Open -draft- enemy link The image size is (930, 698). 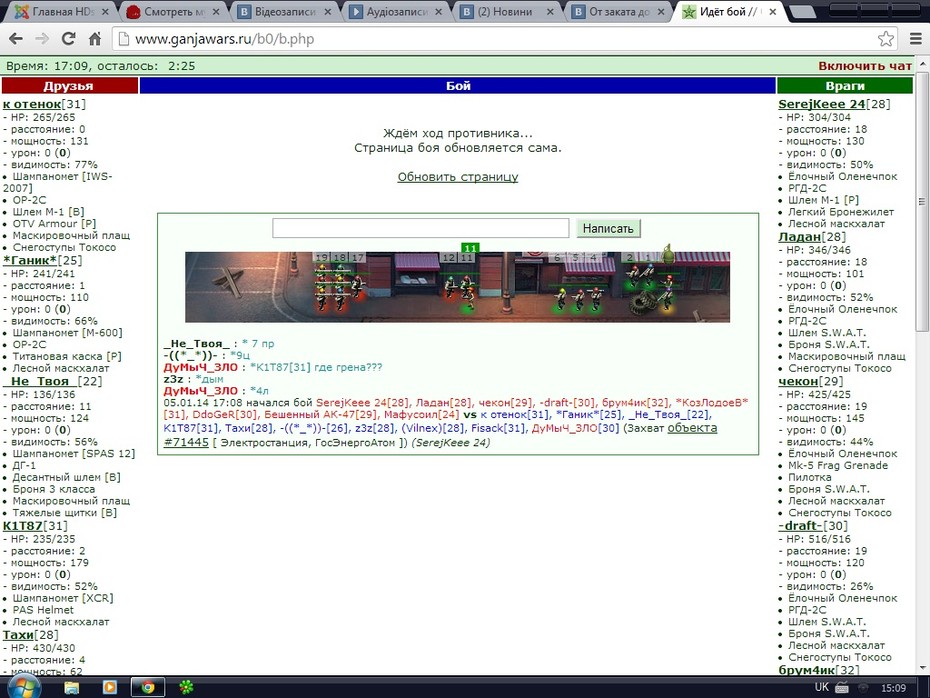(x=800, y=526)
